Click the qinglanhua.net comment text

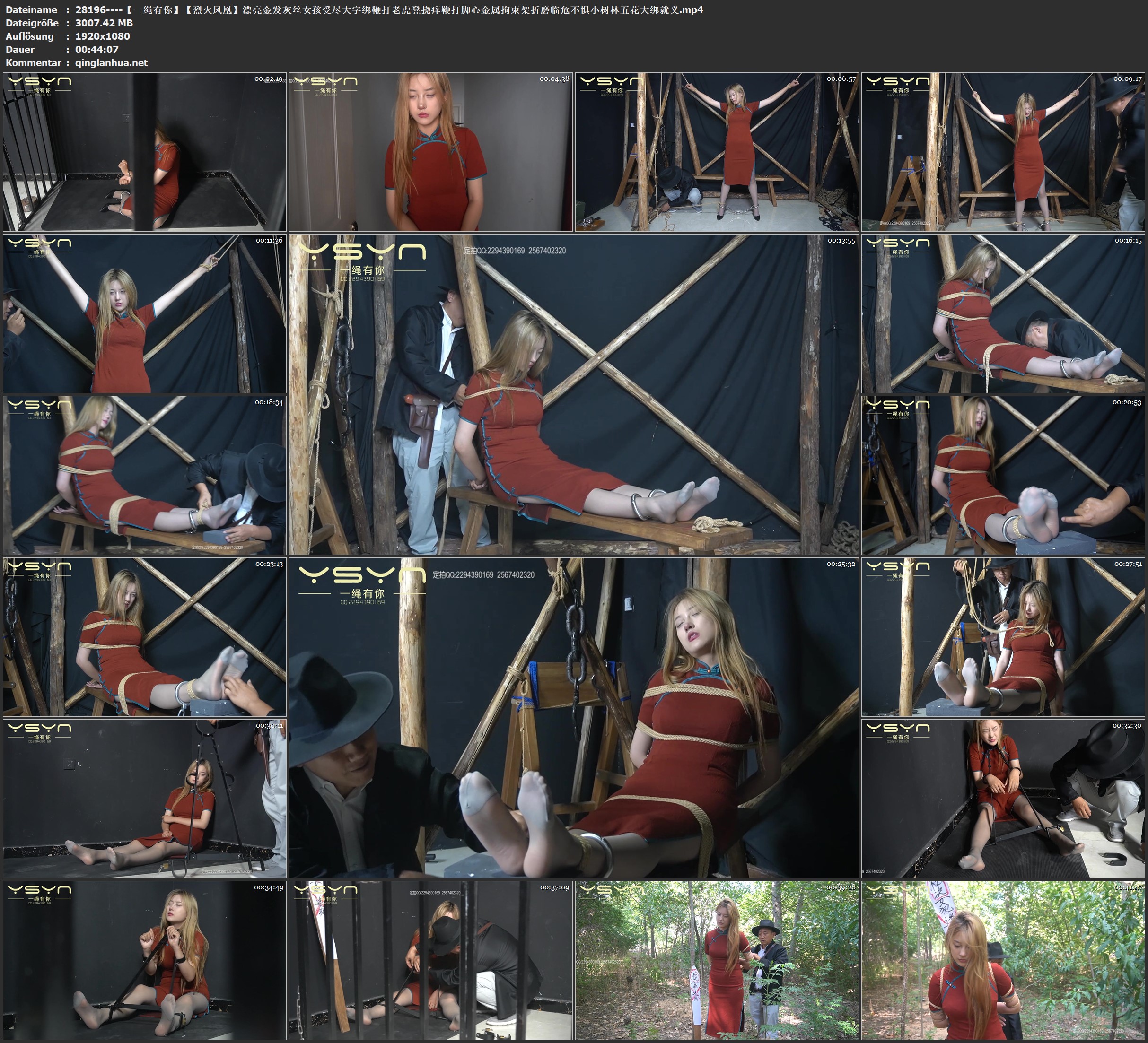[x=111, y=62]
